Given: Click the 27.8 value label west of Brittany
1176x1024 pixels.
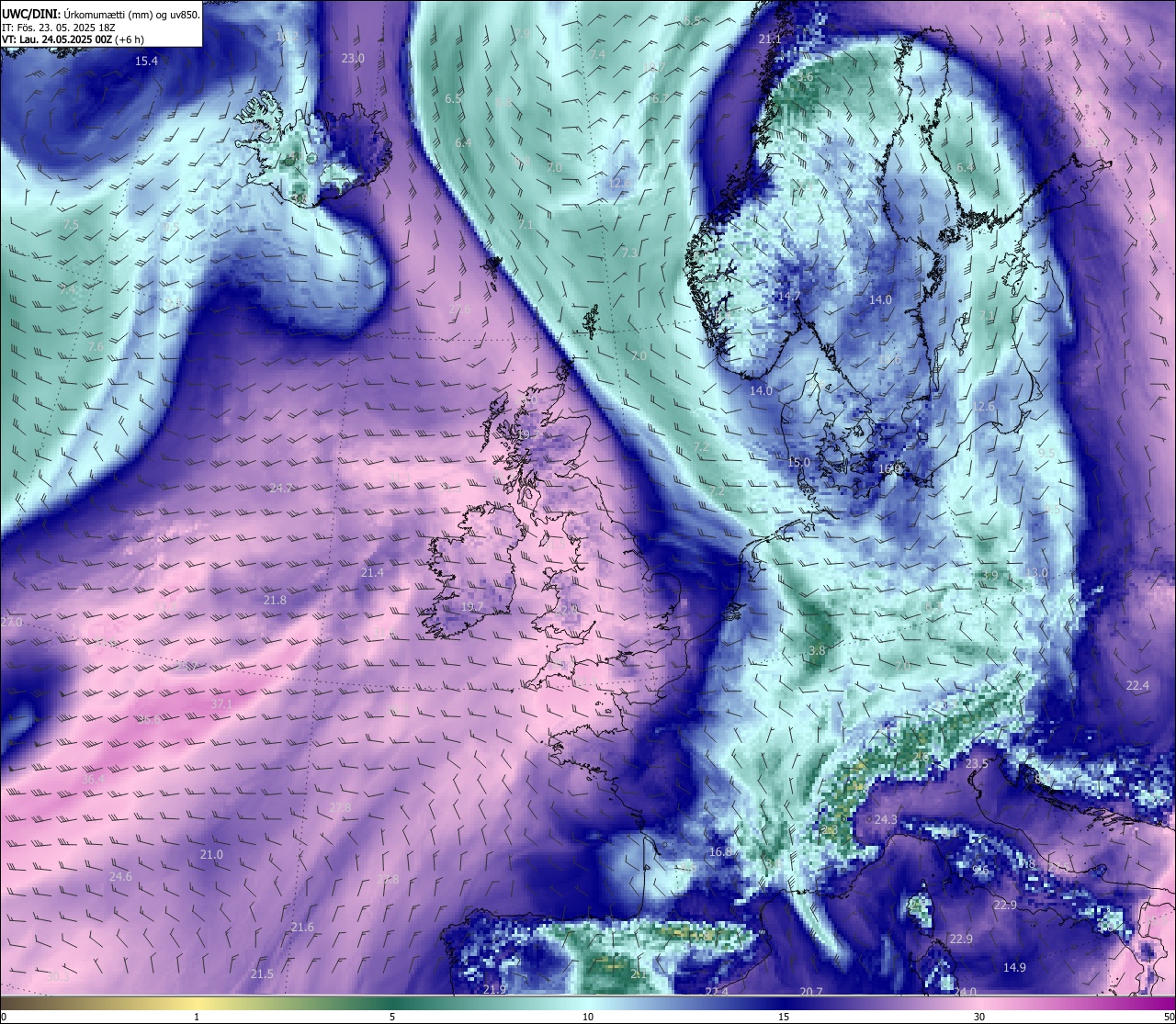Looking at the screenshot, I should [340, 807].
